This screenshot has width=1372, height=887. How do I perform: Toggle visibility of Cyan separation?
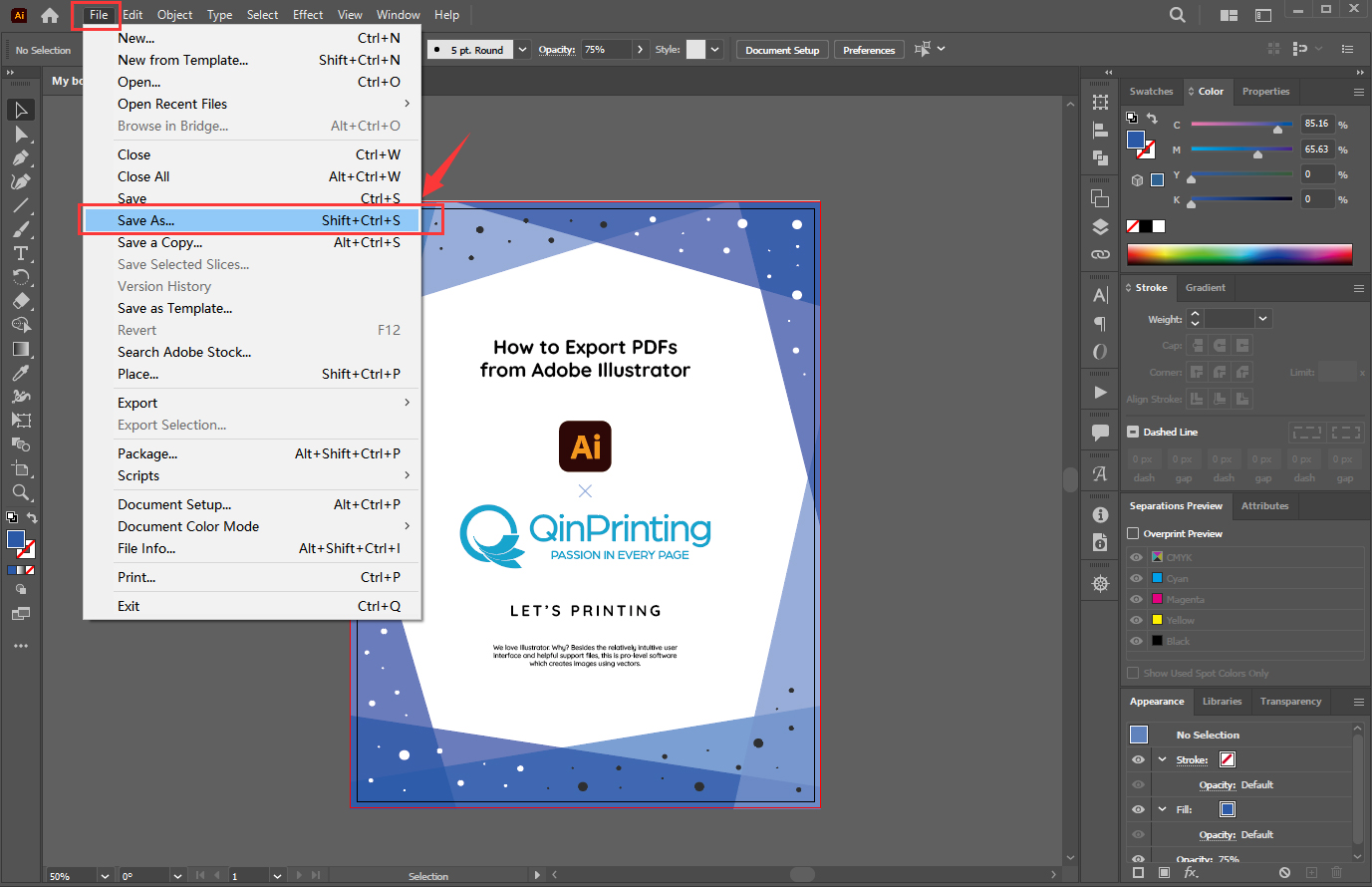[x=1136, y=578]
